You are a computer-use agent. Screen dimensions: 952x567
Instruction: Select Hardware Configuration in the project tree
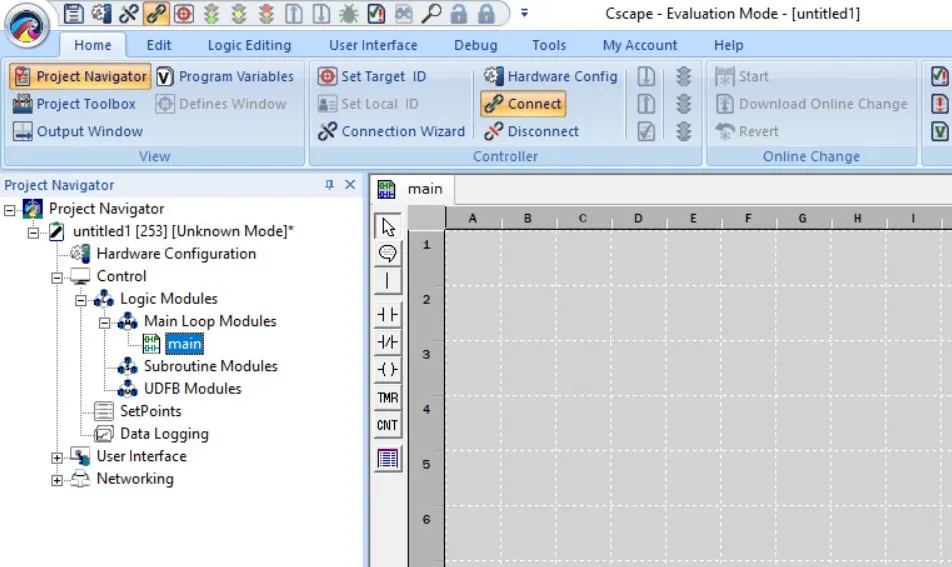176,254
